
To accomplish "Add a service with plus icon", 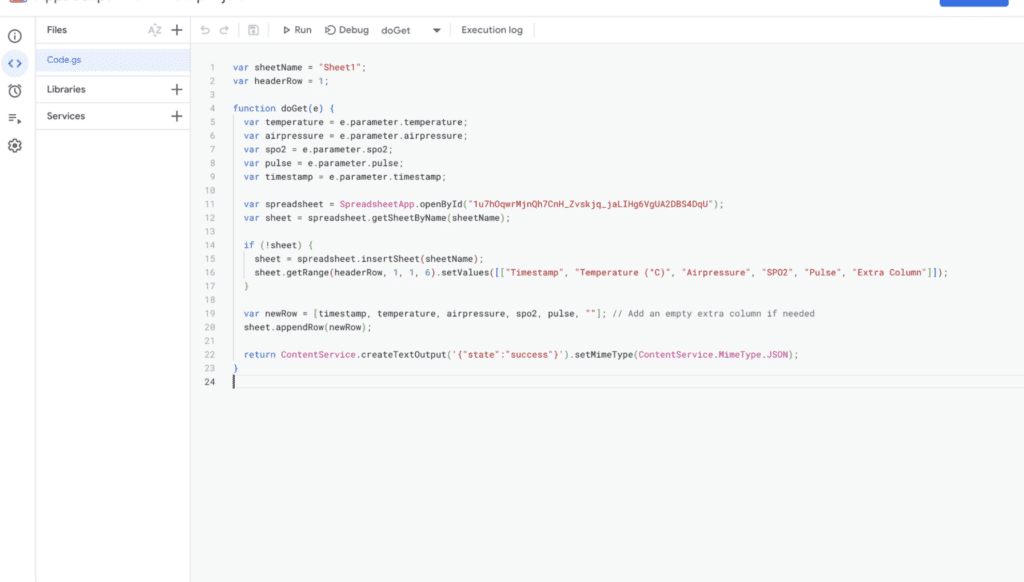I will point(177,116).
